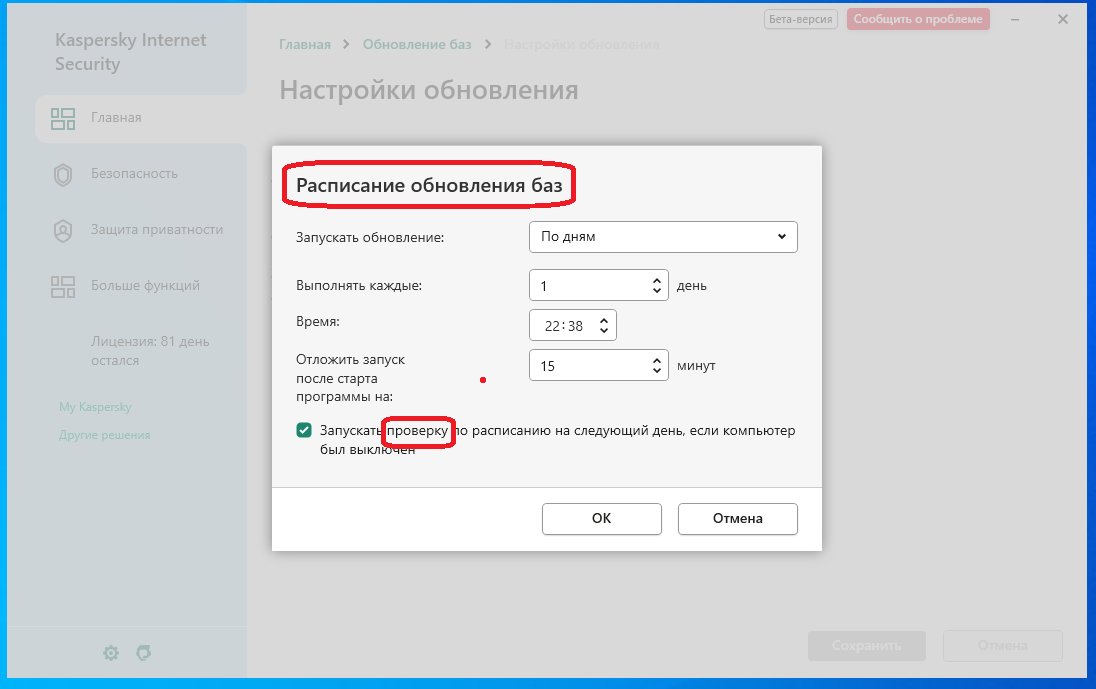Click Лицензия: 81 день остался text

coord(150,351)
